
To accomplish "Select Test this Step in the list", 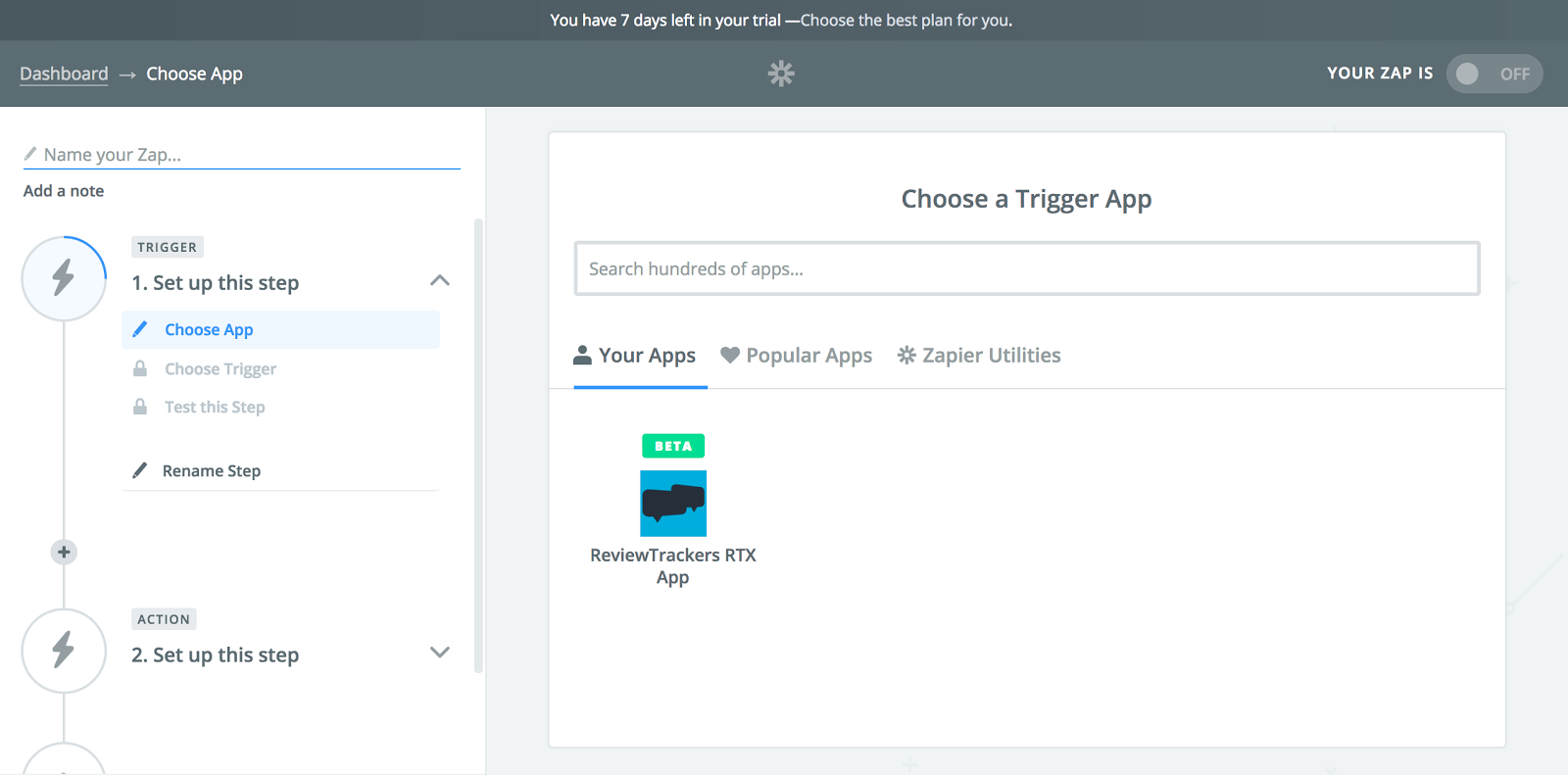I will click(215, 408).
